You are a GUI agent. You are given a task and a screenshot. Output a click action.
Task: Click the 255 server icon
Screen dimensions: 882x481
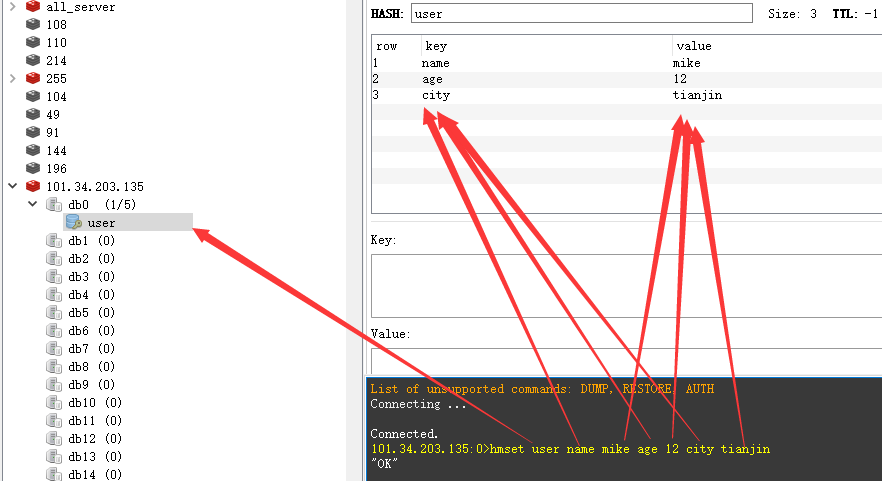(33, 78)
